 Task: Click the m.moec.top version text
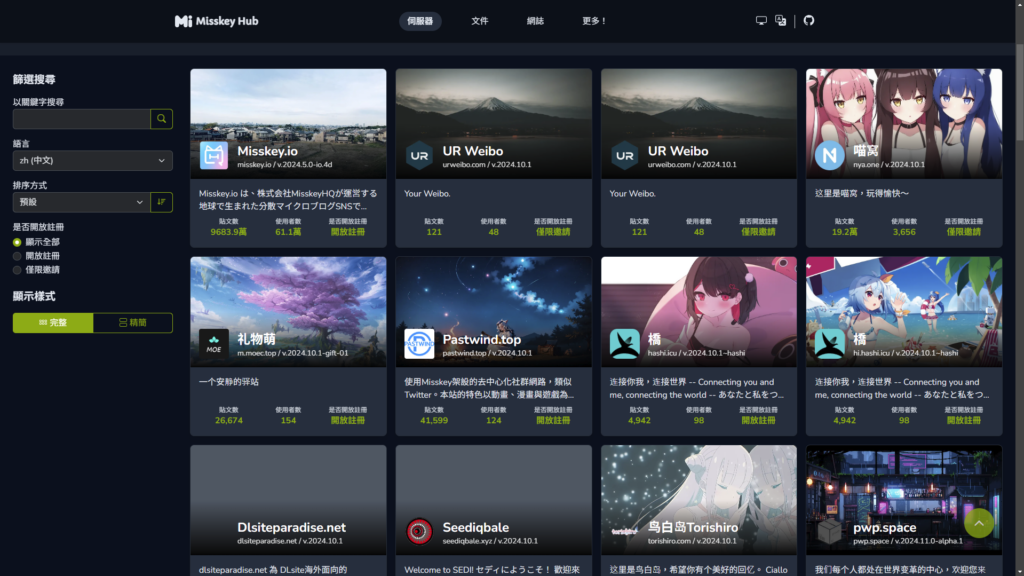point(293,353)
